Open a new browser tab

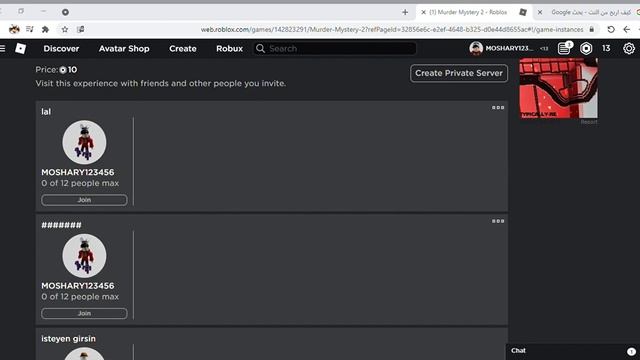pos(405,12)
